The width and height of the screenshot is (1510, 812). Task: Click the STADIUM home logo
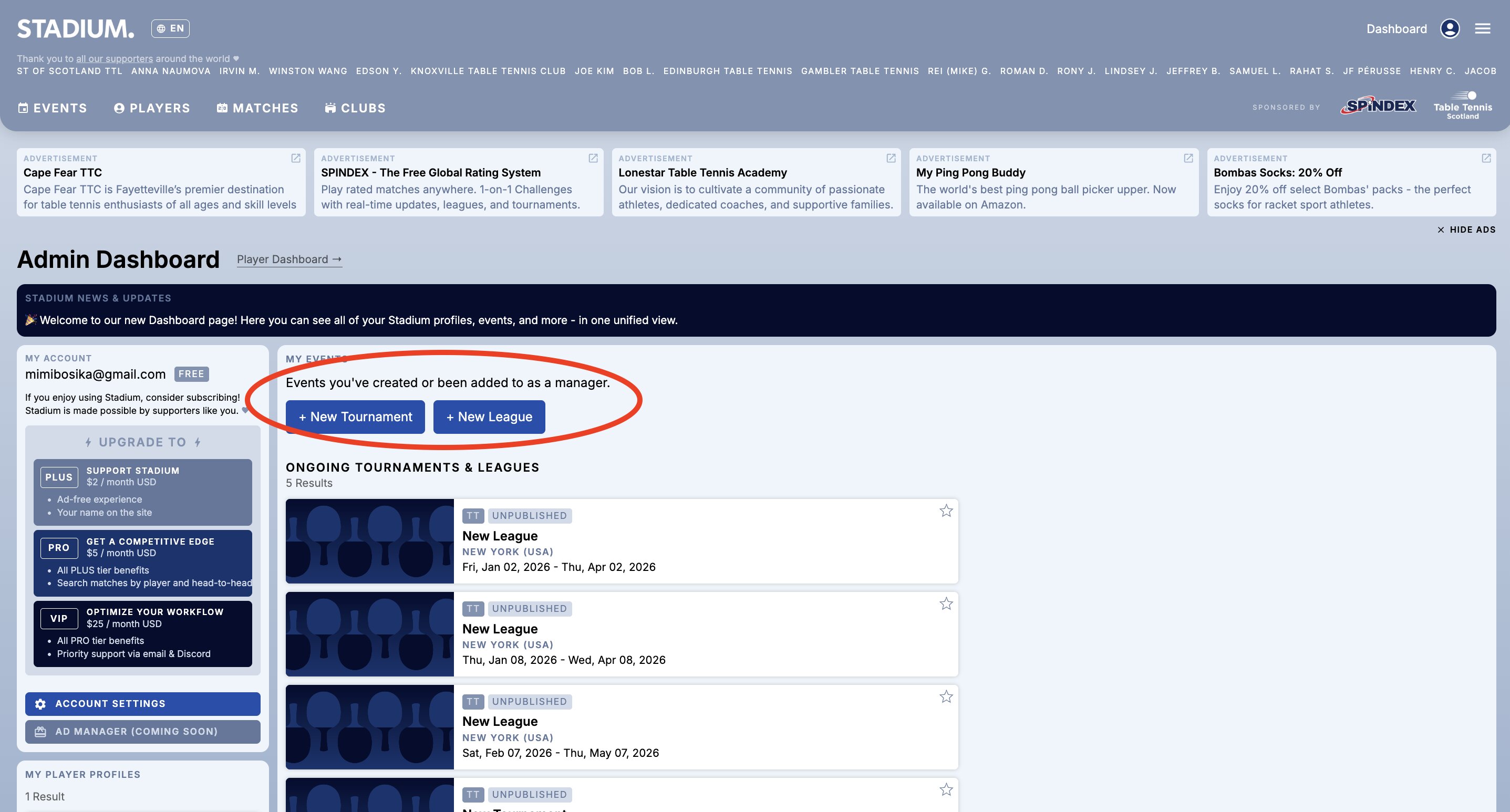[76, 29]
